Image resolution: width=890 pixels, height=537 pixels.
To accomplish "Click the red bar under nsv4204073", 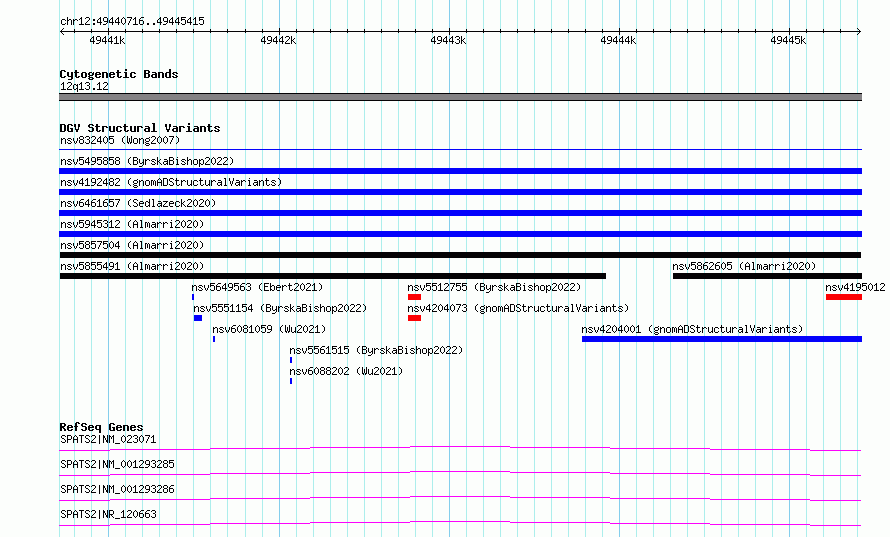I will click(x=414, y=318).
